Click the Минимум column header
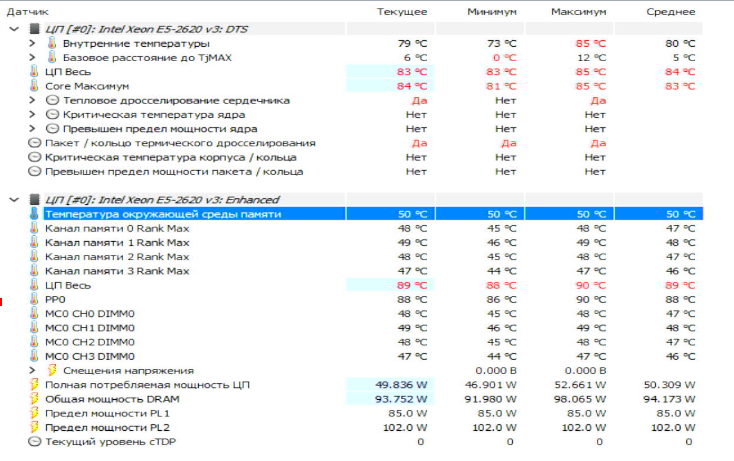Screen dimensions: 734x461 coord(492,12)
